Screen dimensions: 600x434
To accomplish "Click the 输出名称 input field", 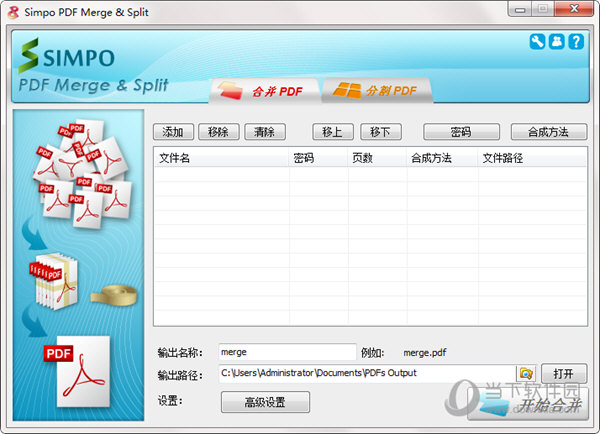I will 287,352.
